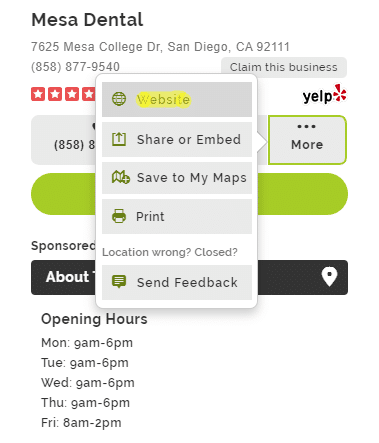Click the three dots above More
The height and width of the screenshot is (443, 379).
coord(307,126)
